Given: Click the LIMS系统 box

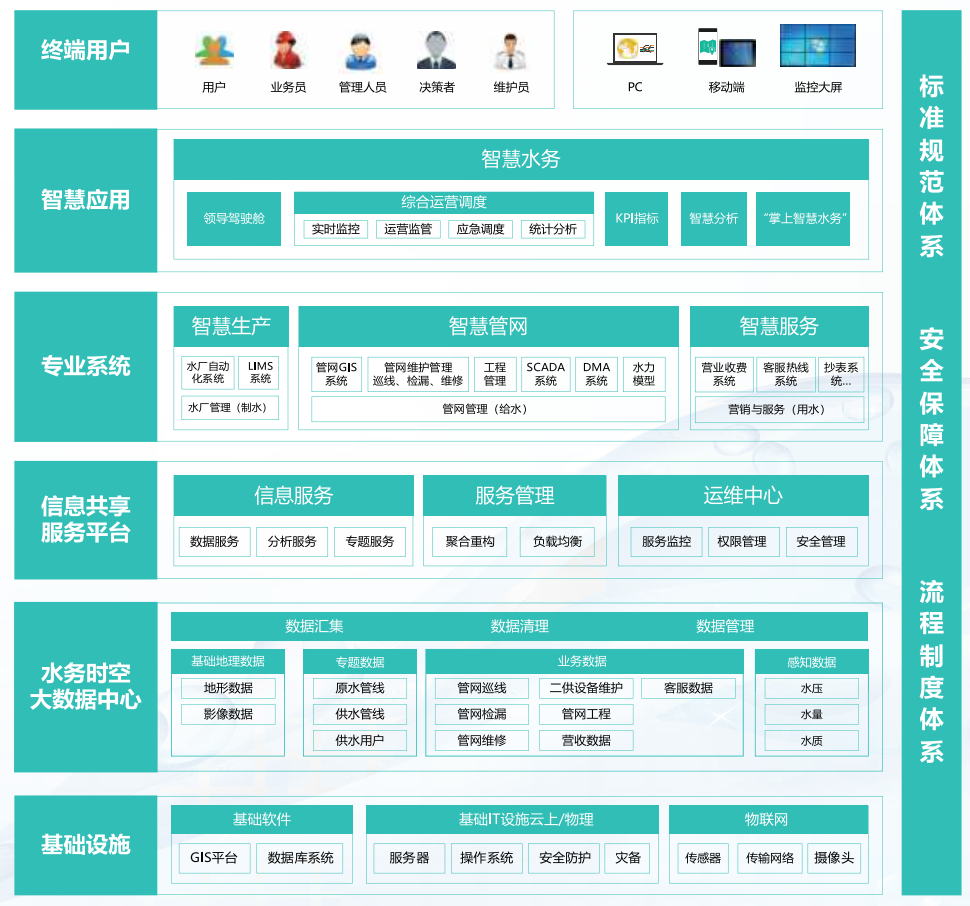Looking at the screenshot, I should tap(260, 373).
